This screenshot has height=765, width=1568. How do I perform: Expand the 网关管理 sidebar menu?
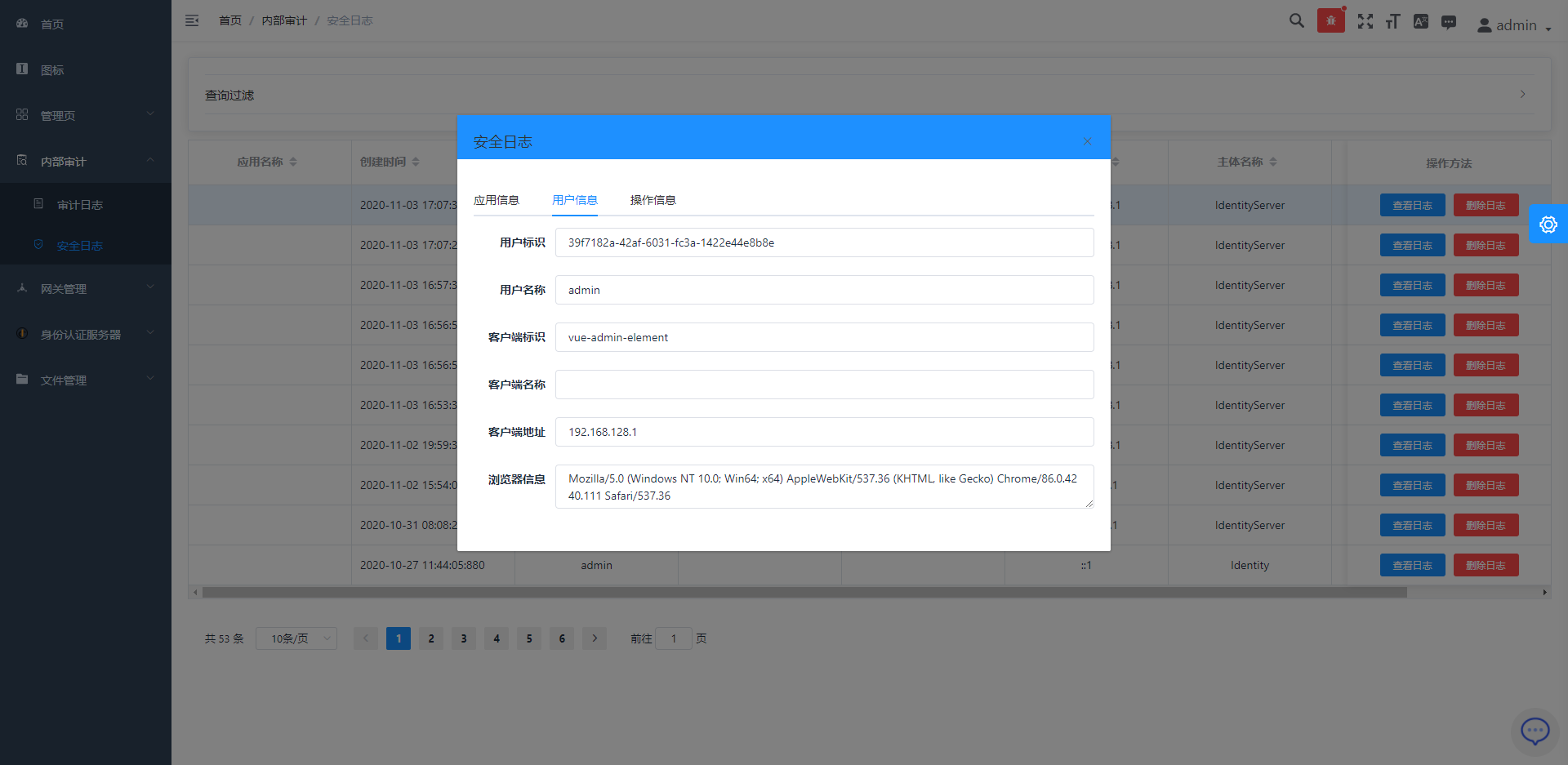tap(86, 288)
